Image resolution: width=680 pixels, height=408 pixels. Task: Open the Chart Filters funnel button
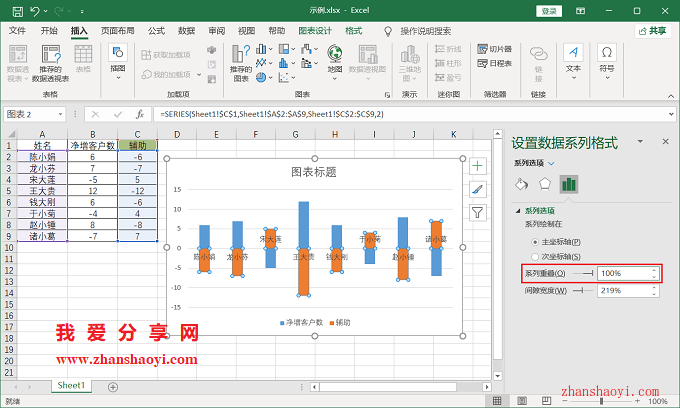[x=477, y=212]
